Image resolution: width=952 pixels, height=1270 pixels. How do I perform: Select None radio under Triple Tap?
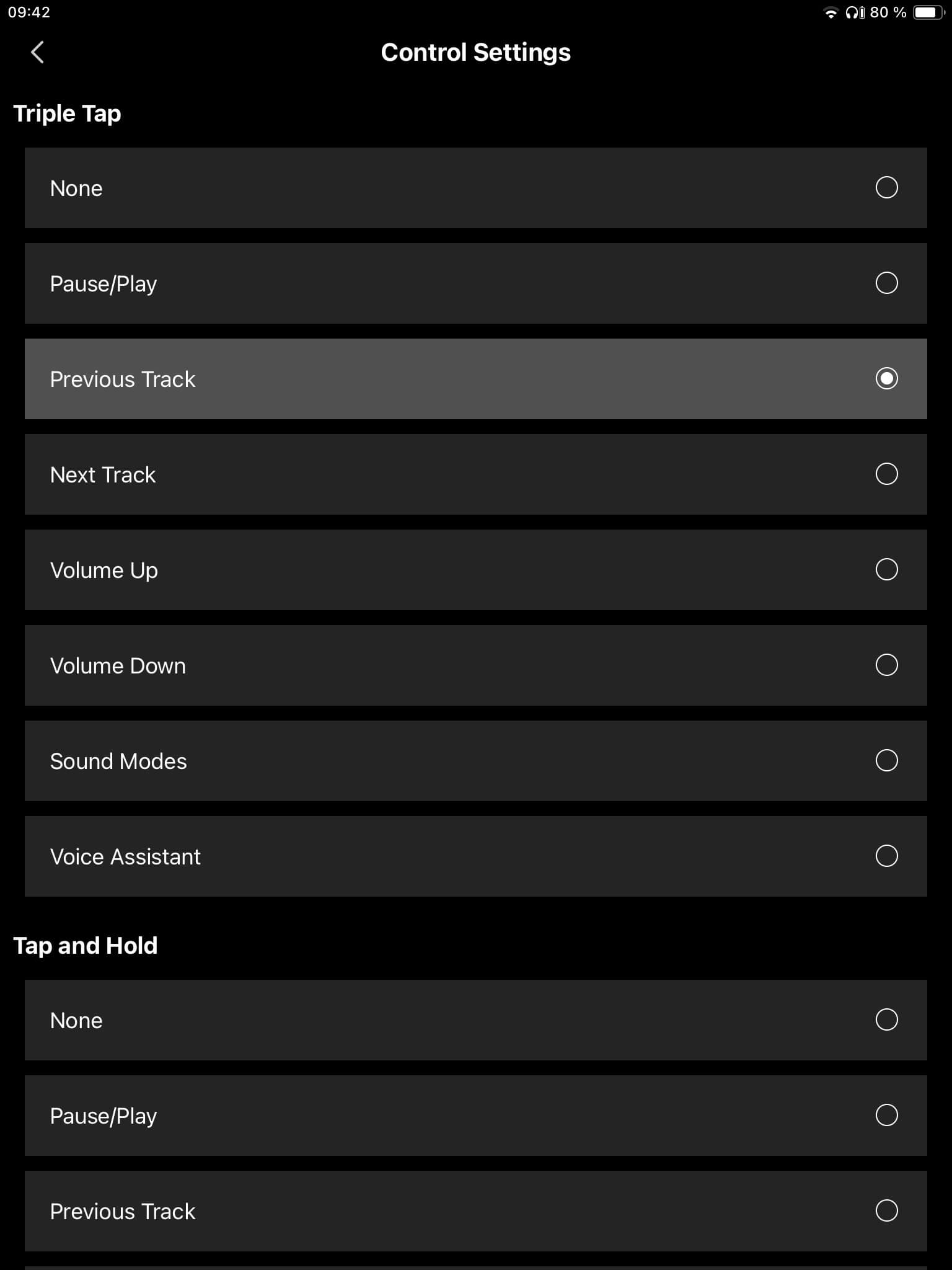point(886,187)
